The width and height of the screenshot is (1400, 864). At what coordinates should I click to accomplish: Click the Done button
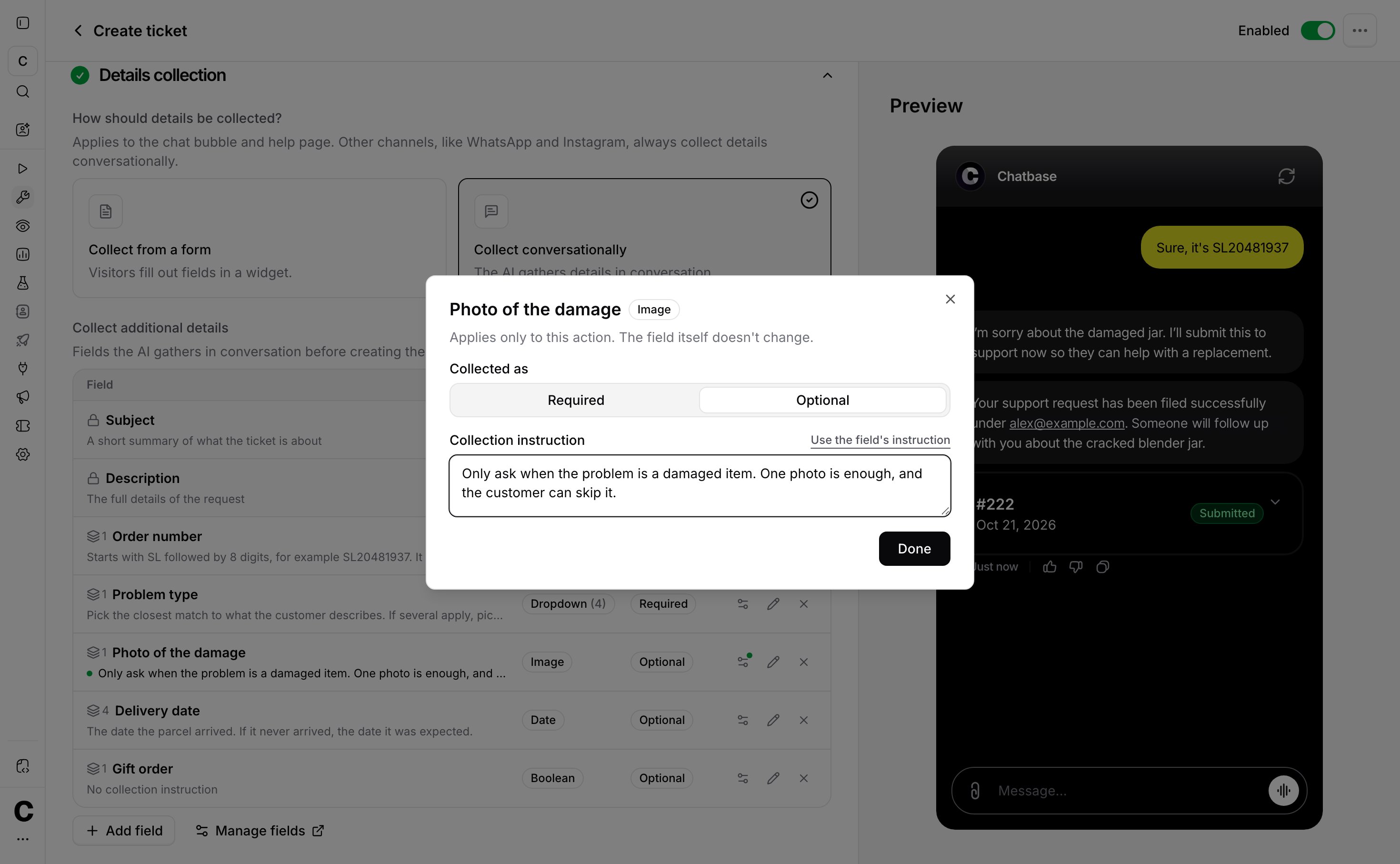tap(914, 549)
